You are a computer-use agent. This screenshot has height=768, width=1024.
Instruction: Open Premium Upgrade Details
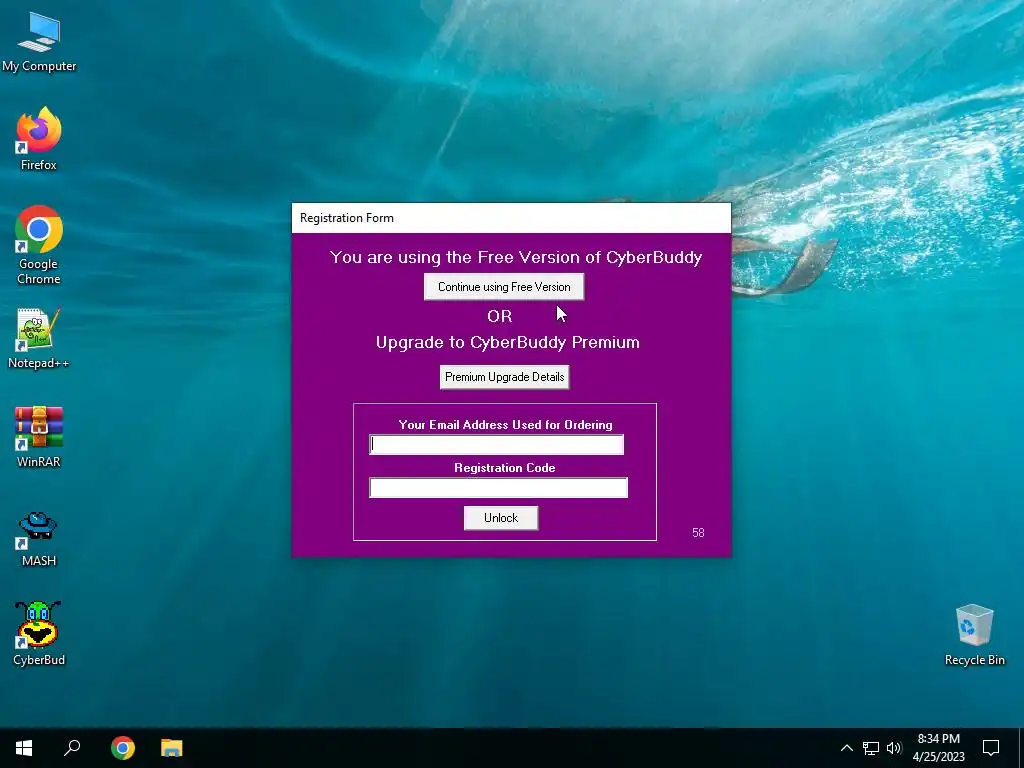click(x=504, y=377)
